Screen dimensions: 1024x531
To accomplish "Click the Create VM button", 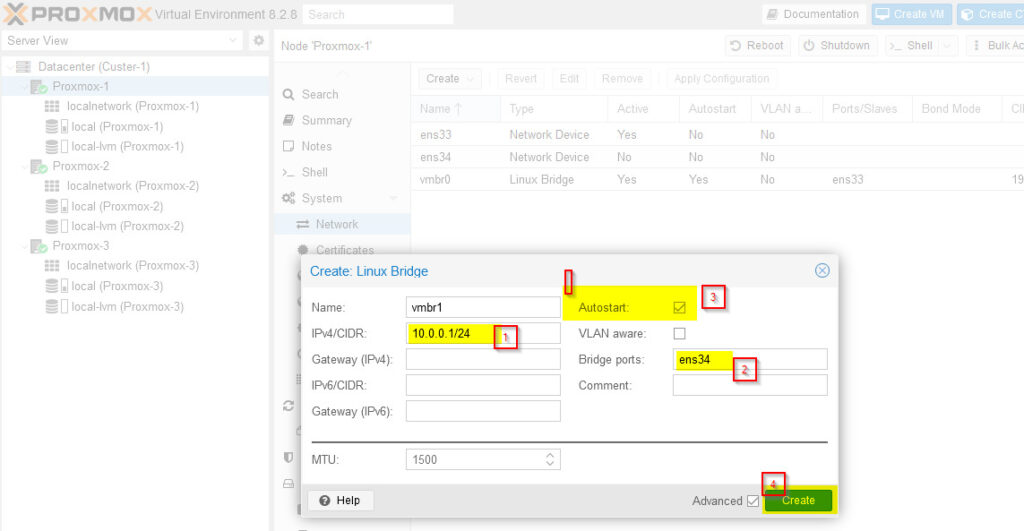I will [x=911, y=14].
